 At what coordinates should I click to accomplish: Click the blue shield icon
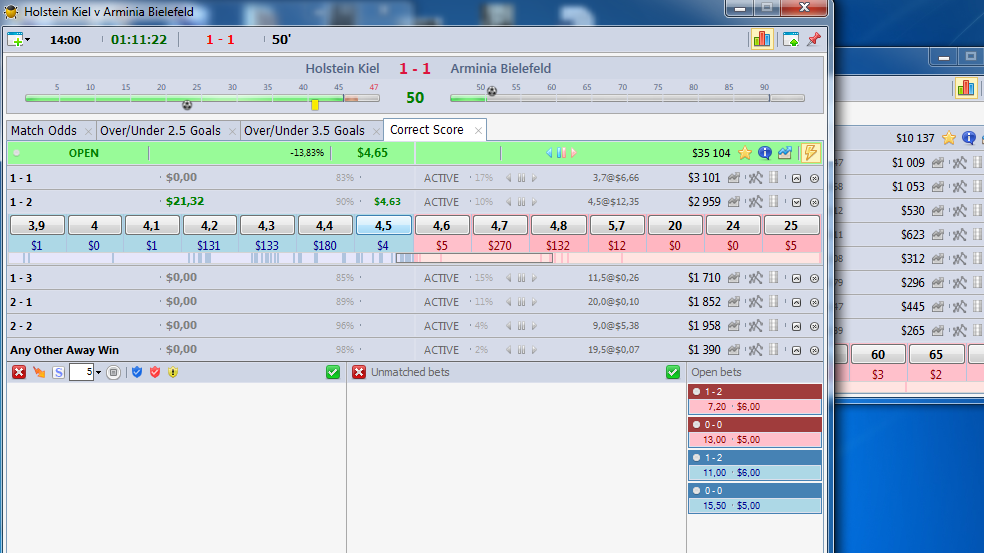(x=137, y=372)
